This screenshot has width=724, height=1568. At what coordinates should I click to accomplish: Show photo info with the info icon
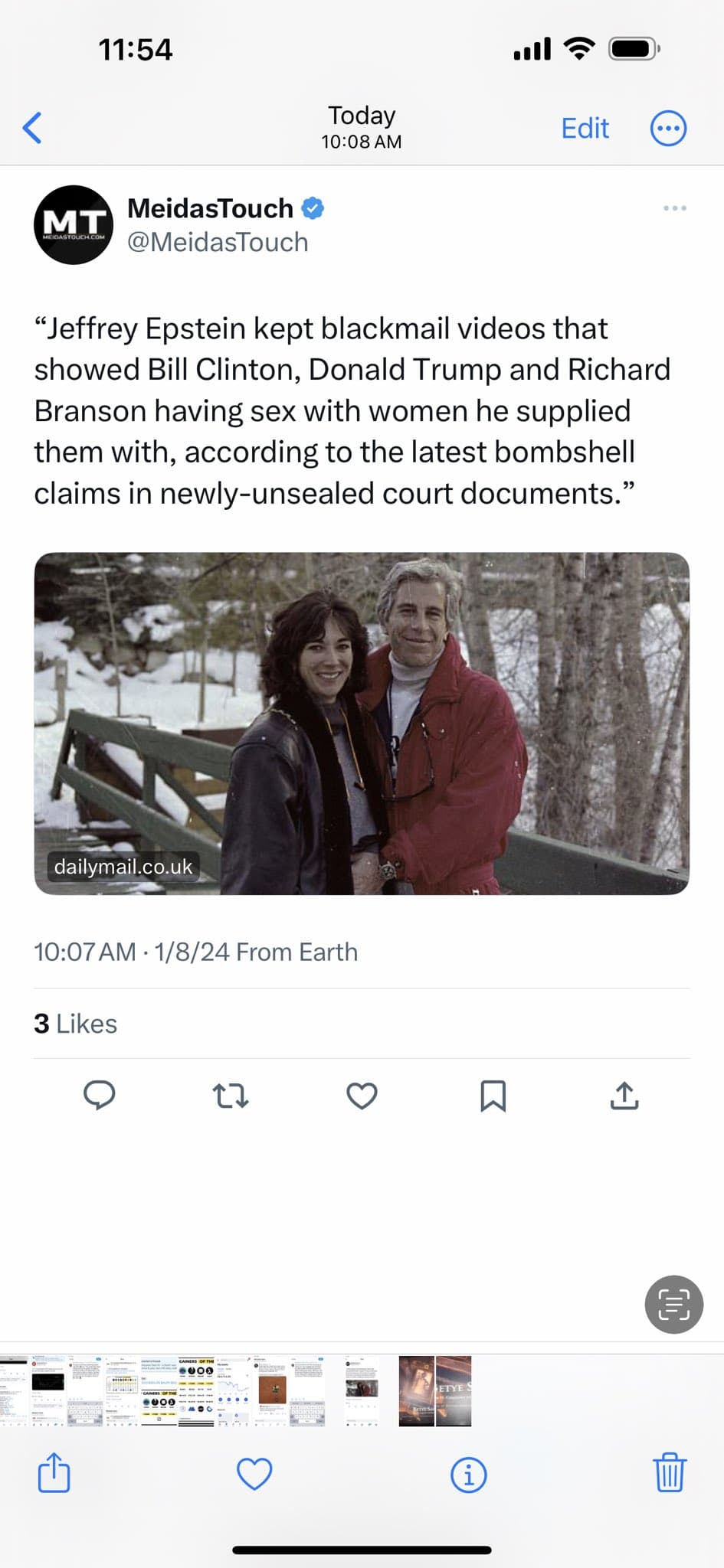click(468, 1474)
